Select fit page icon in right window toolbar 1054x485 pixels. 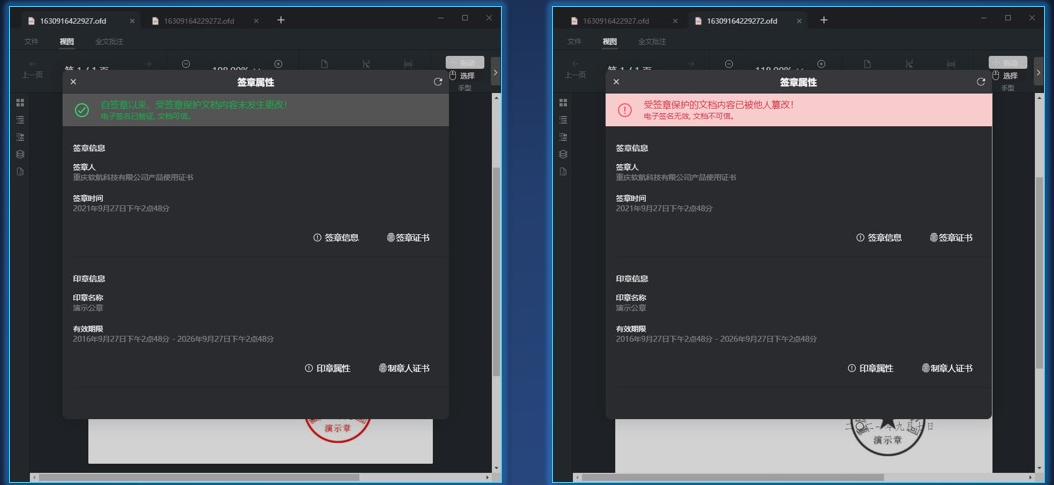tap(909, 64)
